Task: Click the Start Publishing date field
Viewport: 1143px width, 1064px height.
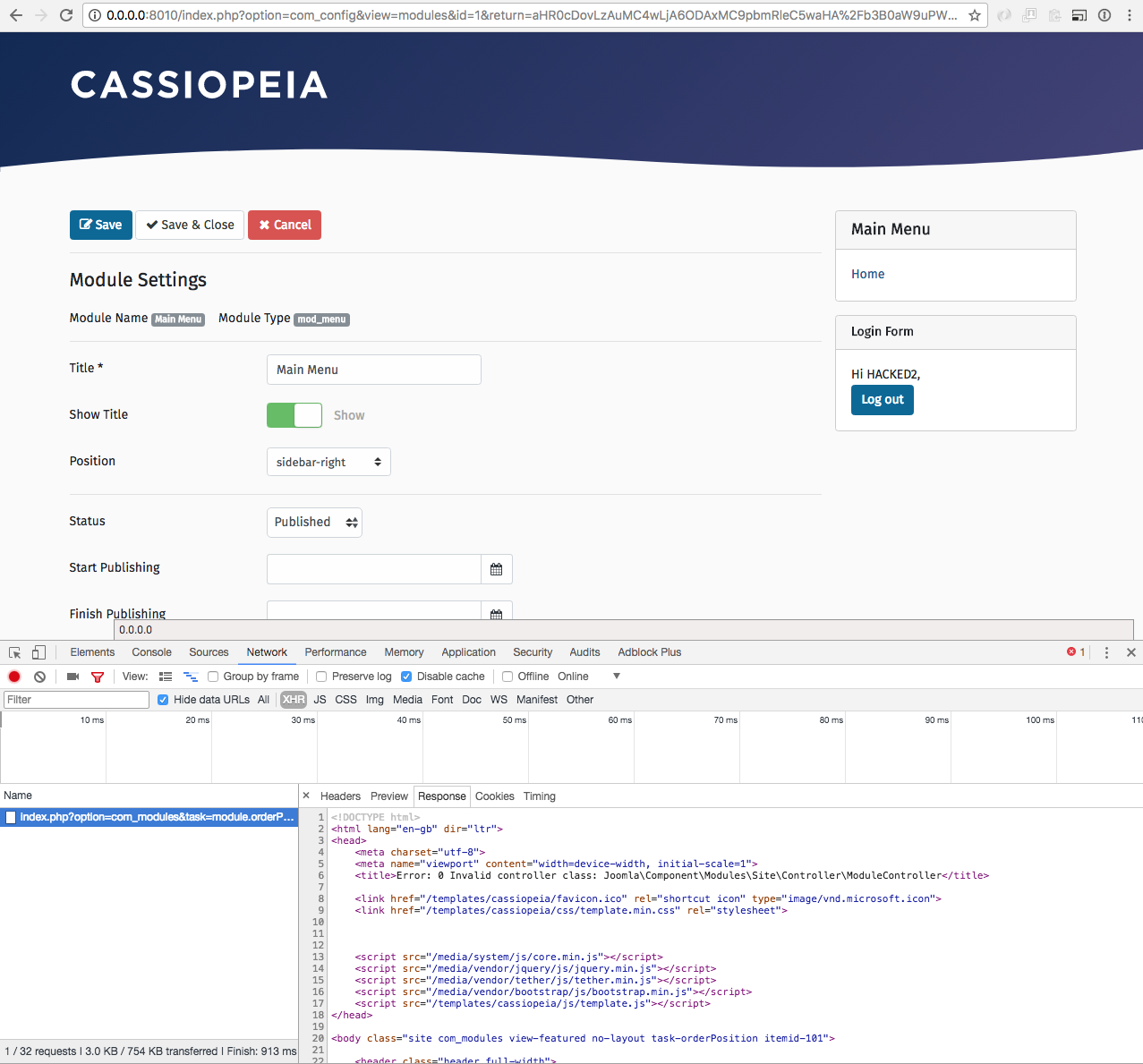Action: [x=374, y=569]
